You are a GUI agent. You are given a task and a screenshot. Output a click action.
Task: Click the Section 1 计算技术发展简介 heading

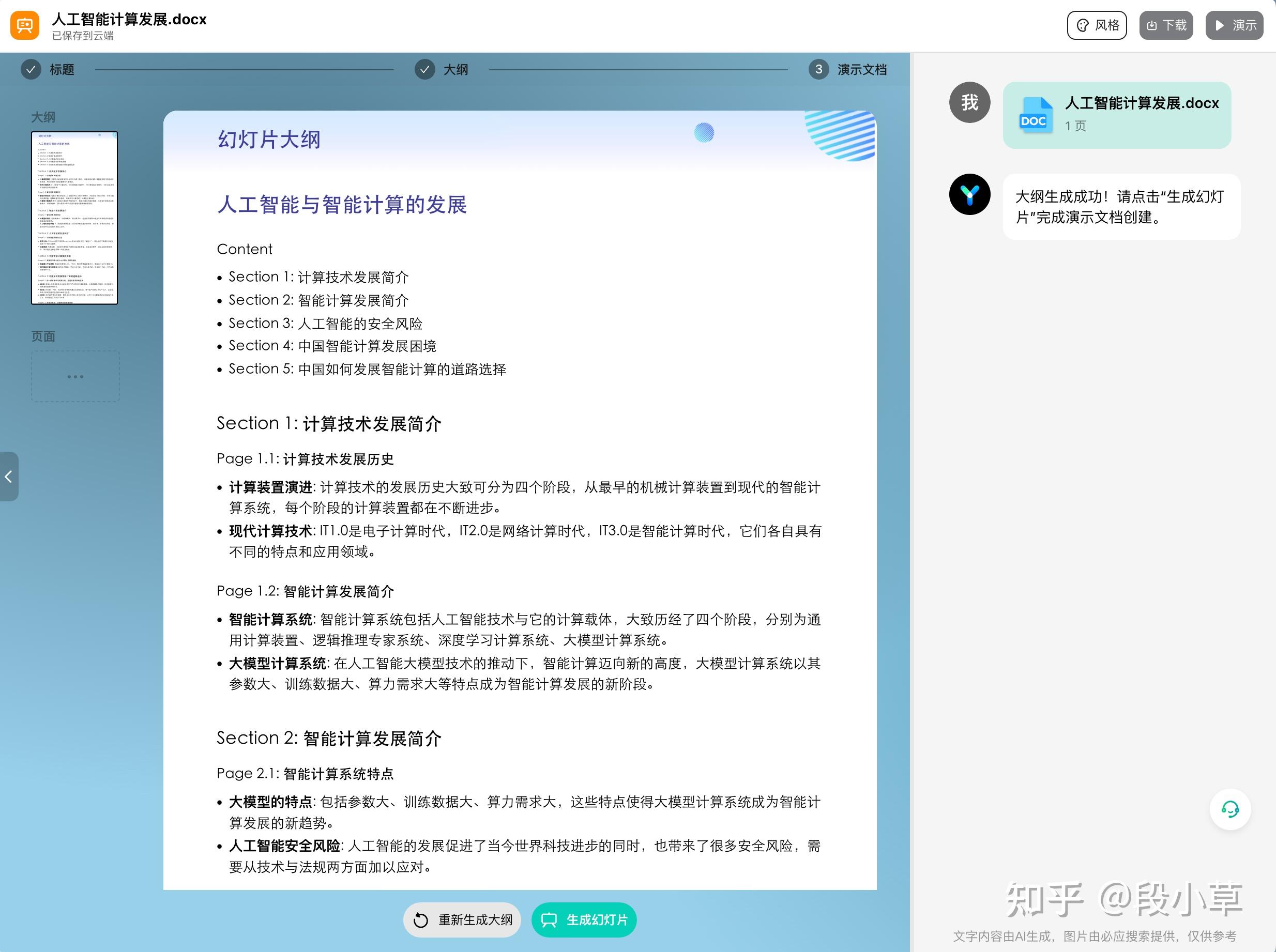[328, 424]
